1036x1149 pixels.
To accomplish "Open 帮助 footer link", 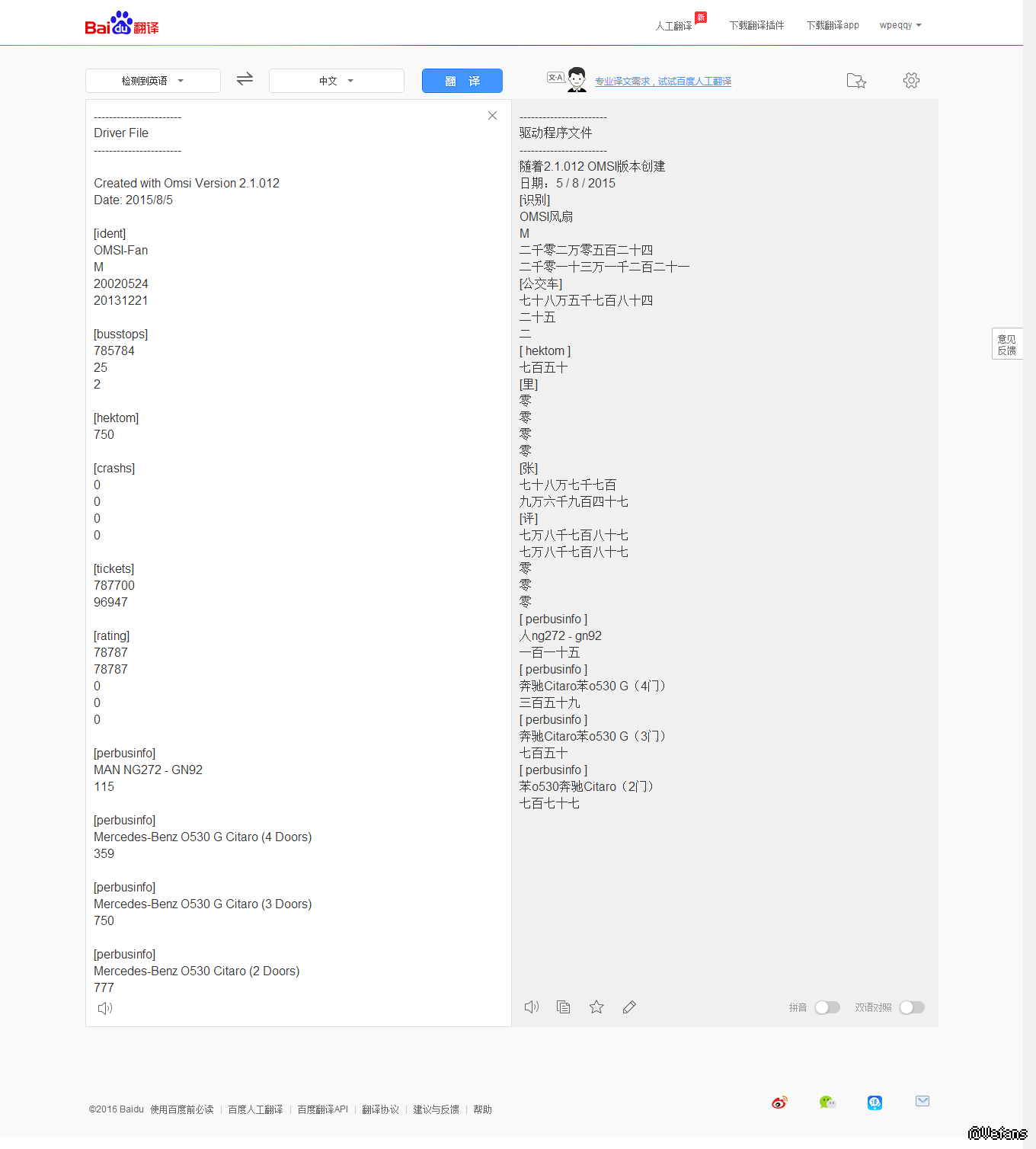I will pyautogui.click(x=482, y=1109).
